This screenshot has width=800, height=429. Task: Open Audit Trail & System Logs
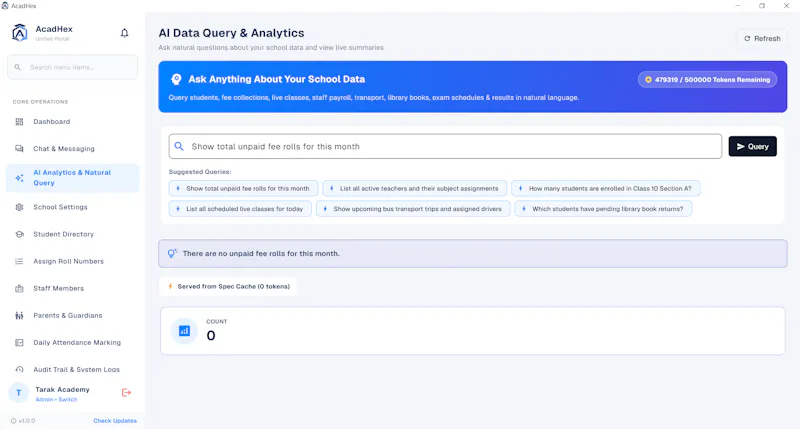(x=72, y=370)
